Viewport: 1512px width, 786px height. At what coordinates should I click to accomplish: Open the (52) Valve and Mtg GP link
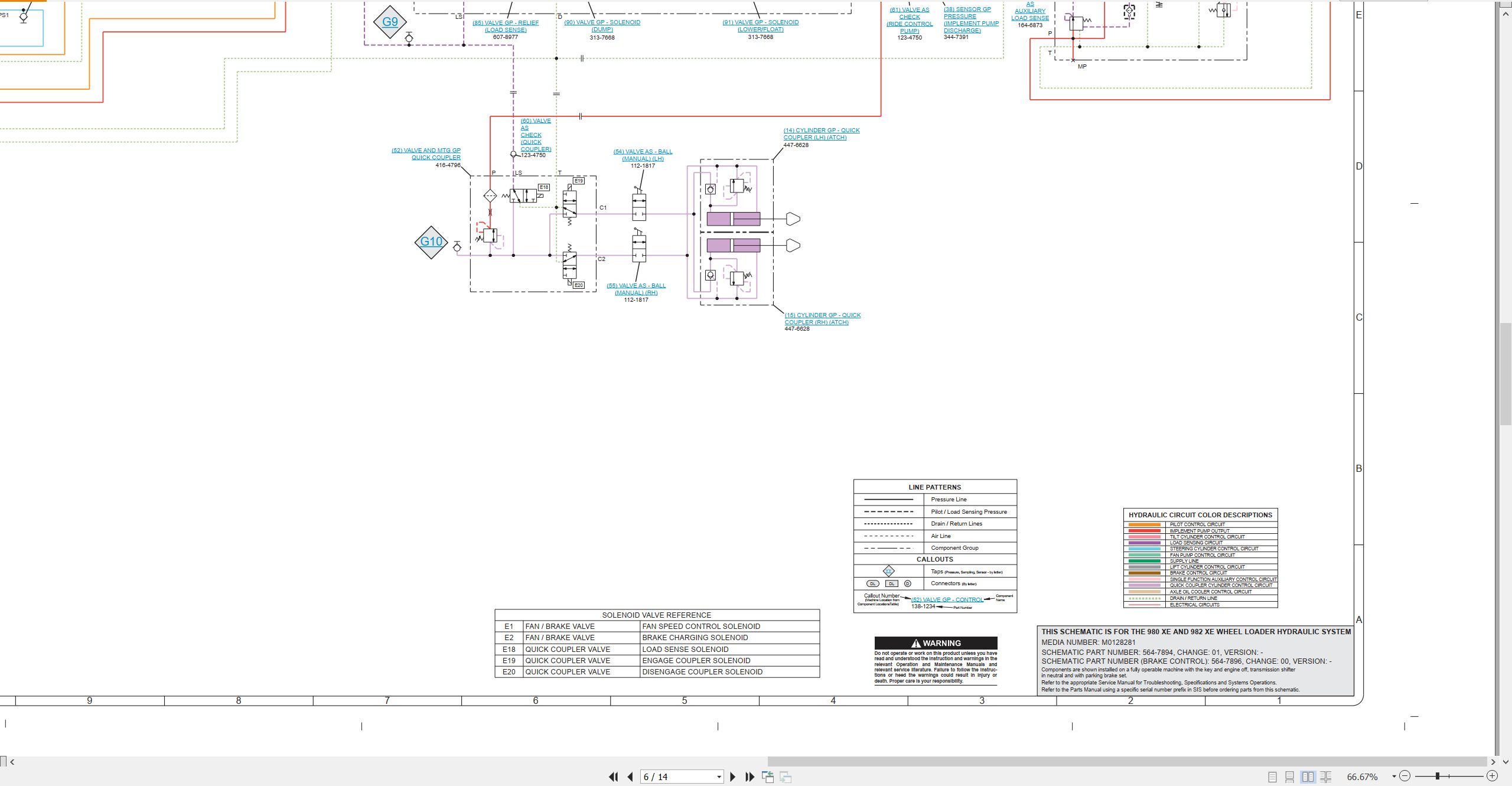pyautogui.click(x=426, y=154)
